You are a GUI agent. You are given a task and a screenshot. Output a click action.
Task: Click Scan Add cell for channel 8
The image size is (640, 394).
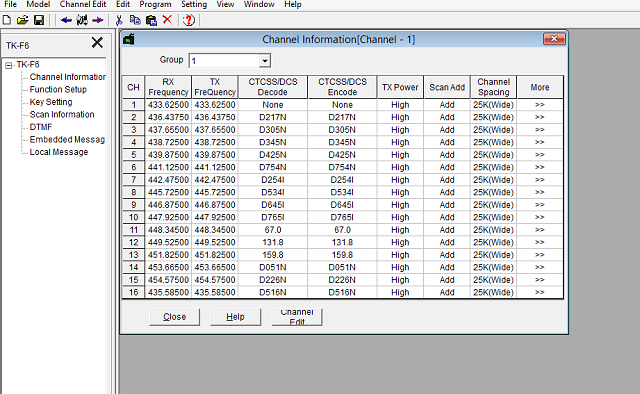(x=447, y=192)
